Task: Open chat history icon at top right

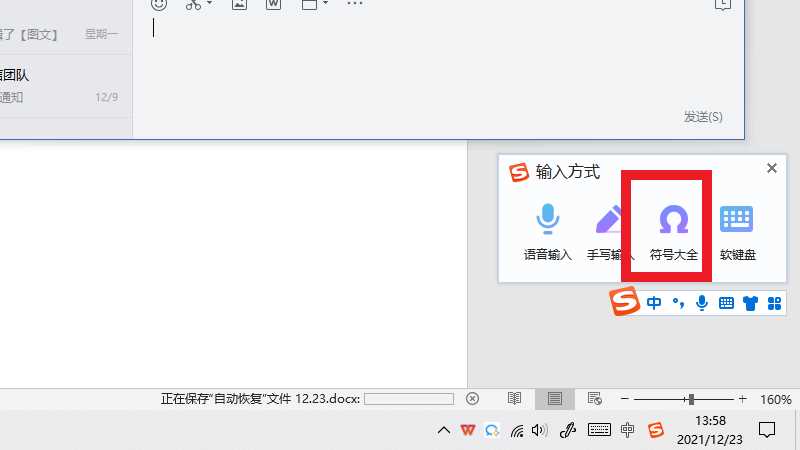Action: tap(722, 5)
